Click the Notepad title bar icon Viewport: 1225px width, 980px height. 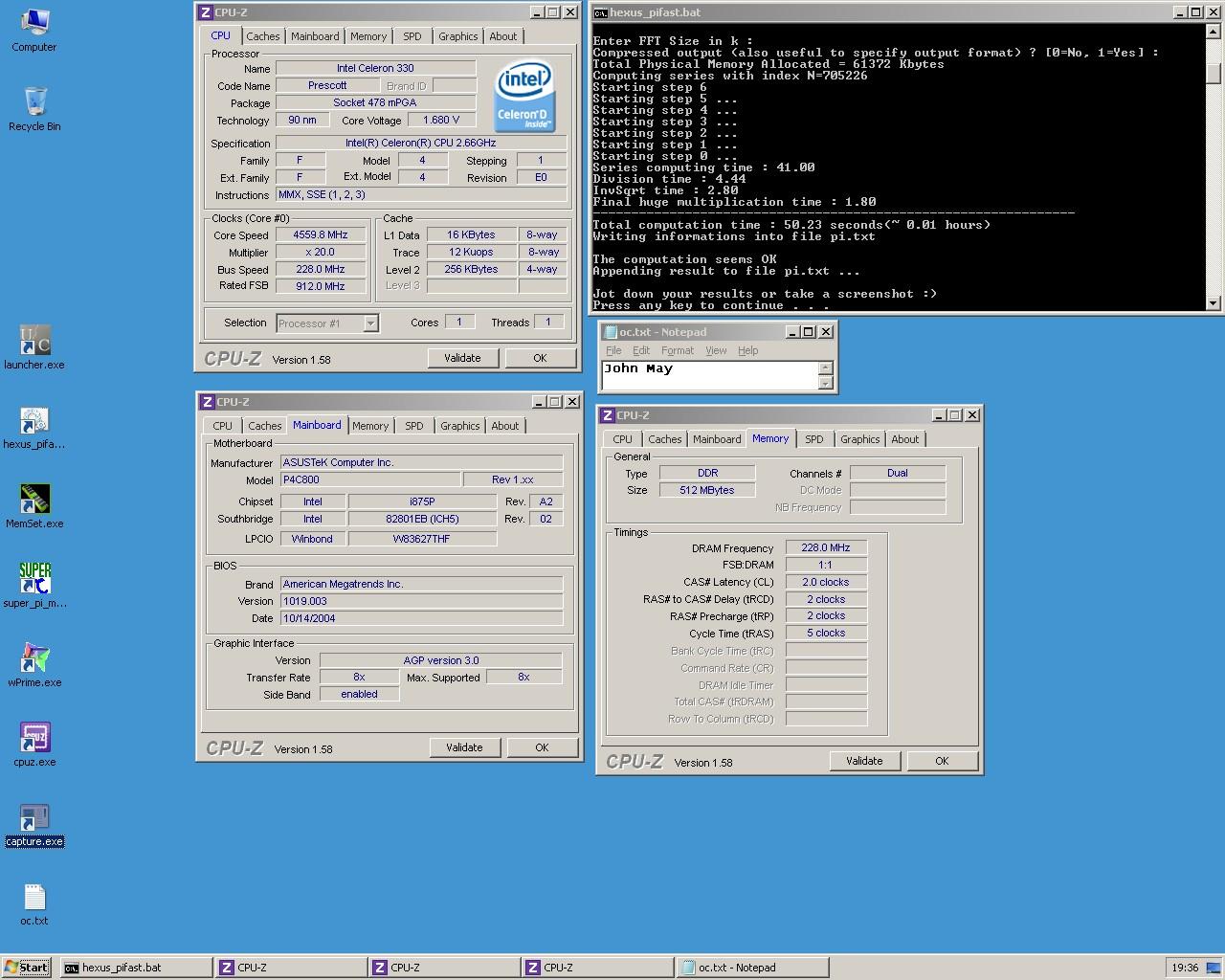point(610,332)
